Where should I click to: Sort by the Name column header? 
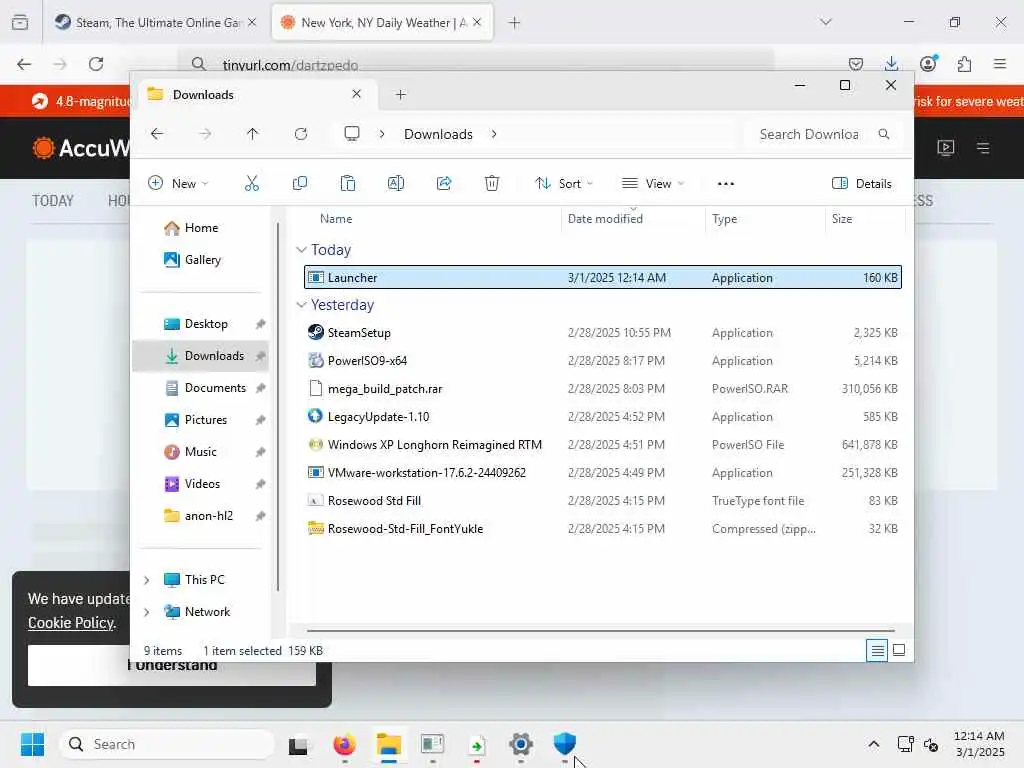pyautogui.click(x=431, y=219)
